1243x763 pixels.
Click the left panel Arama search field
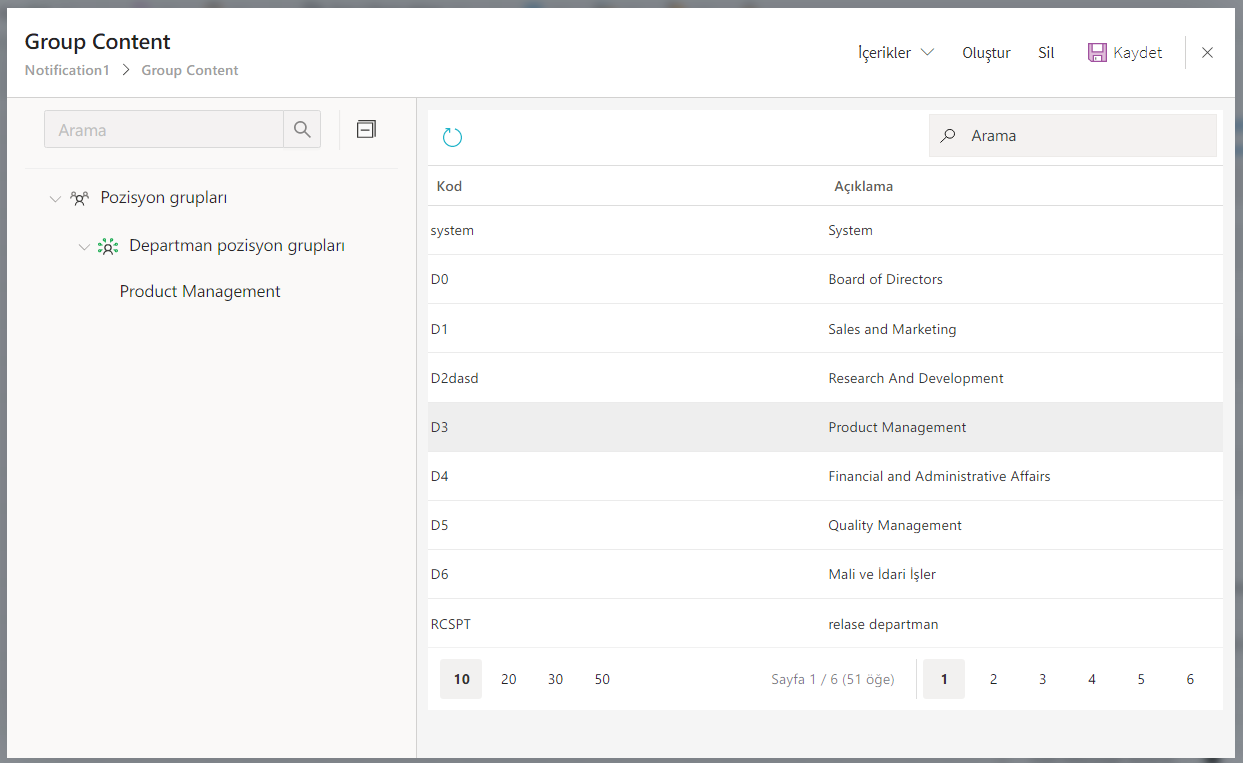point(164,130)
